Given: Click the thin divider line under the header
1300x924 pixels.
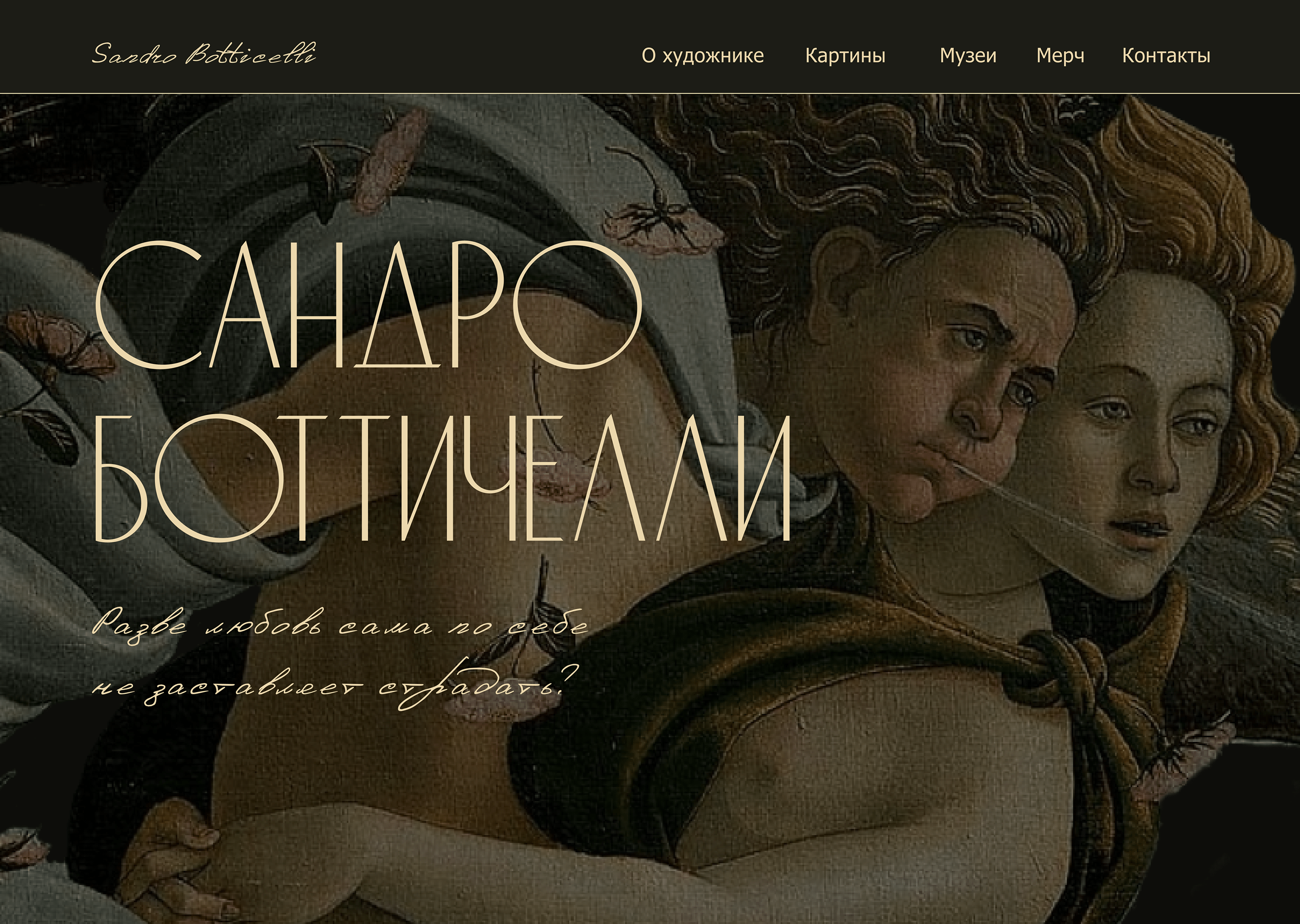Looking at the screenshot, I should [x=650, y=93].
